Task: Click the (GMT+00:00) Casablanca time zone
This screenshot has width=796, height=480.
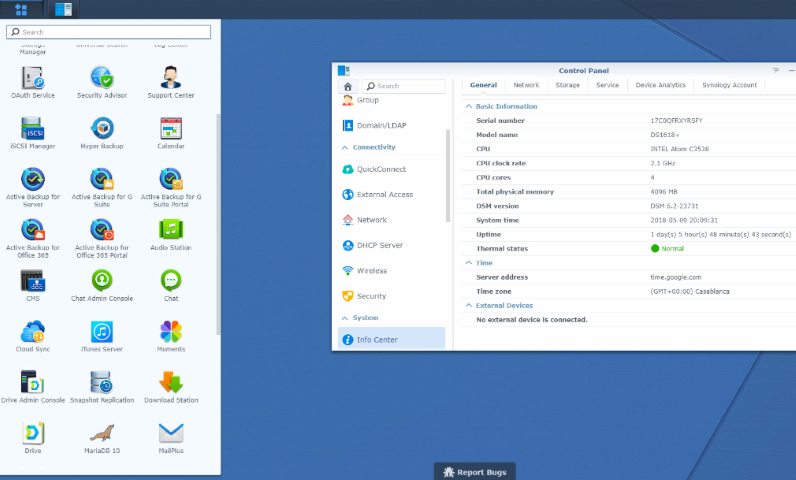Action: 690,292
